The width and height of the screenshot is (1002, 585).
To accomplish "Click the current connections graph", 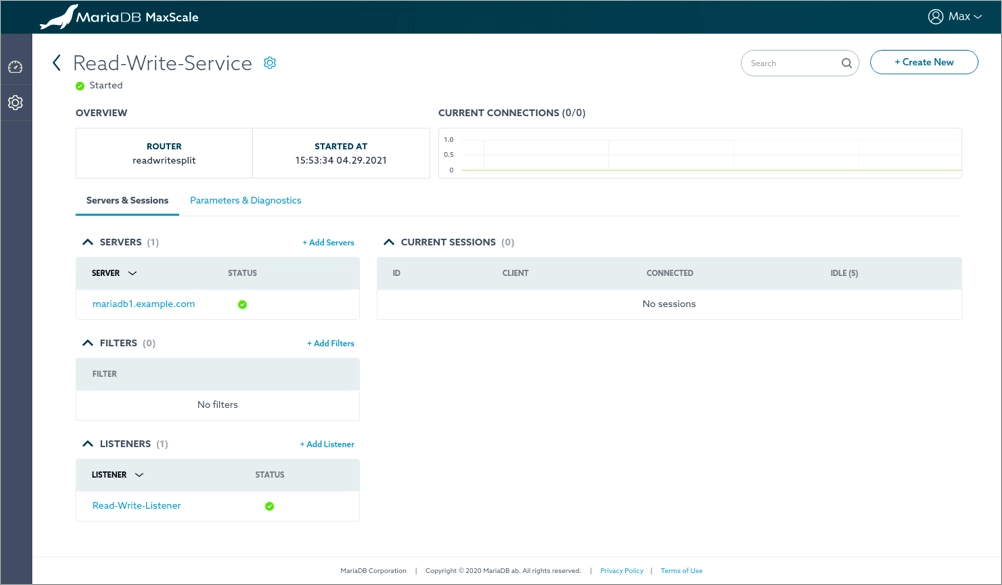I will click(700, 153).
